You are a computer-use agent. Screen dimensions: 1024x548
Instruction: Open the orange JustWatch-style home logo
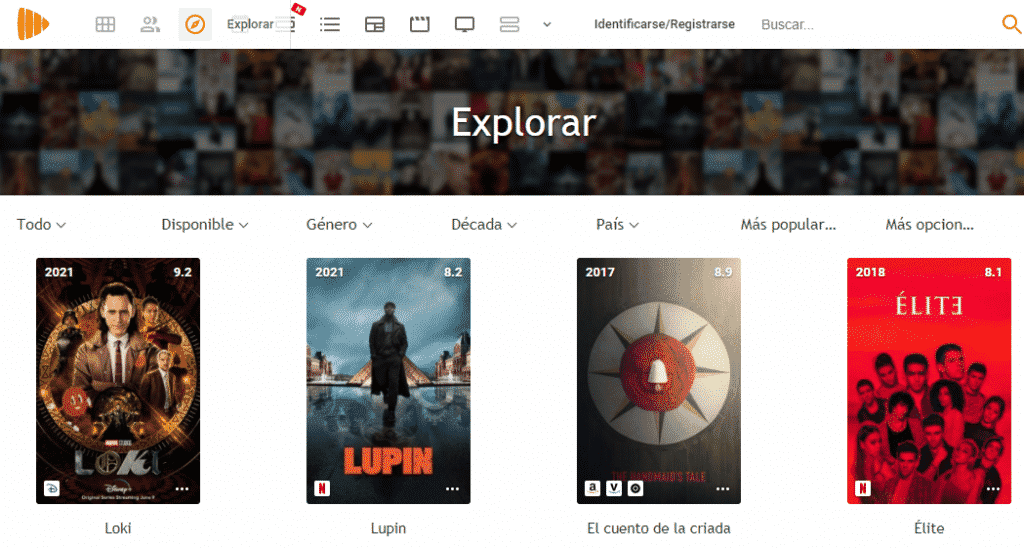coord(33,24)
